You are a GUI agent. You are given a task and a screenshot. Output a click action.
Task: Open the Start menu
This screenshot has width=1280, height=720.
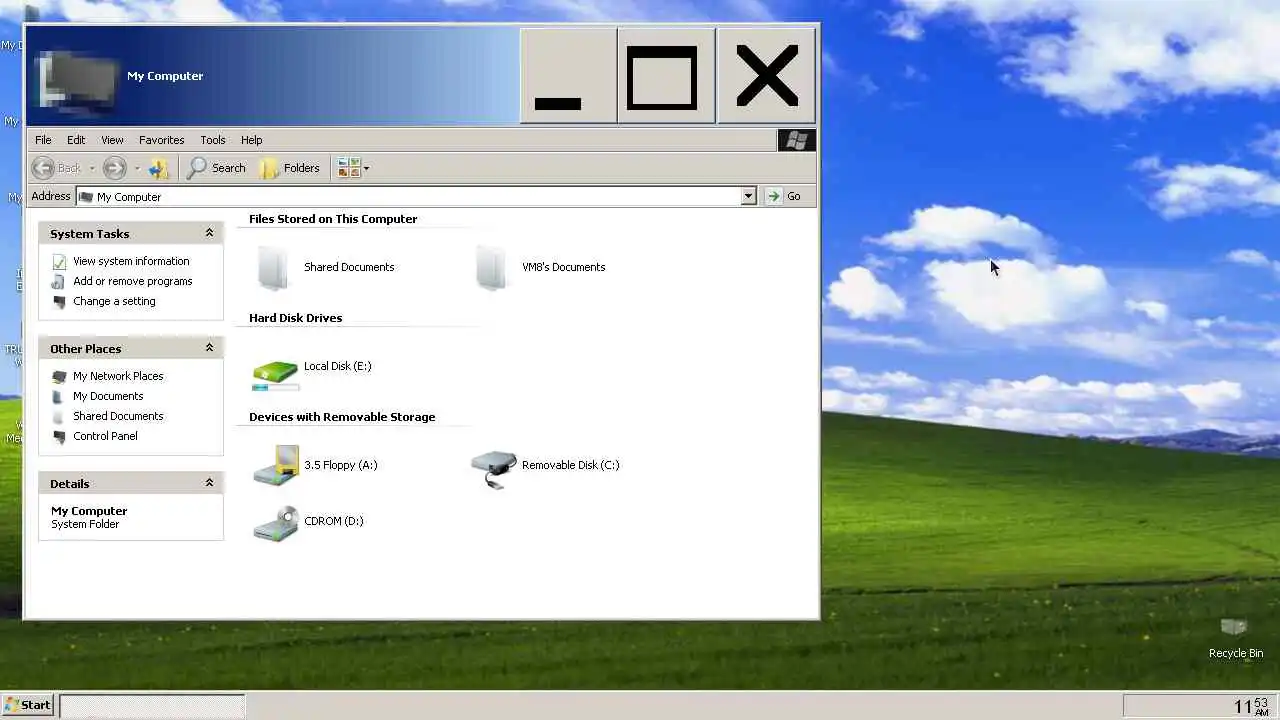(x=27, y=705)
